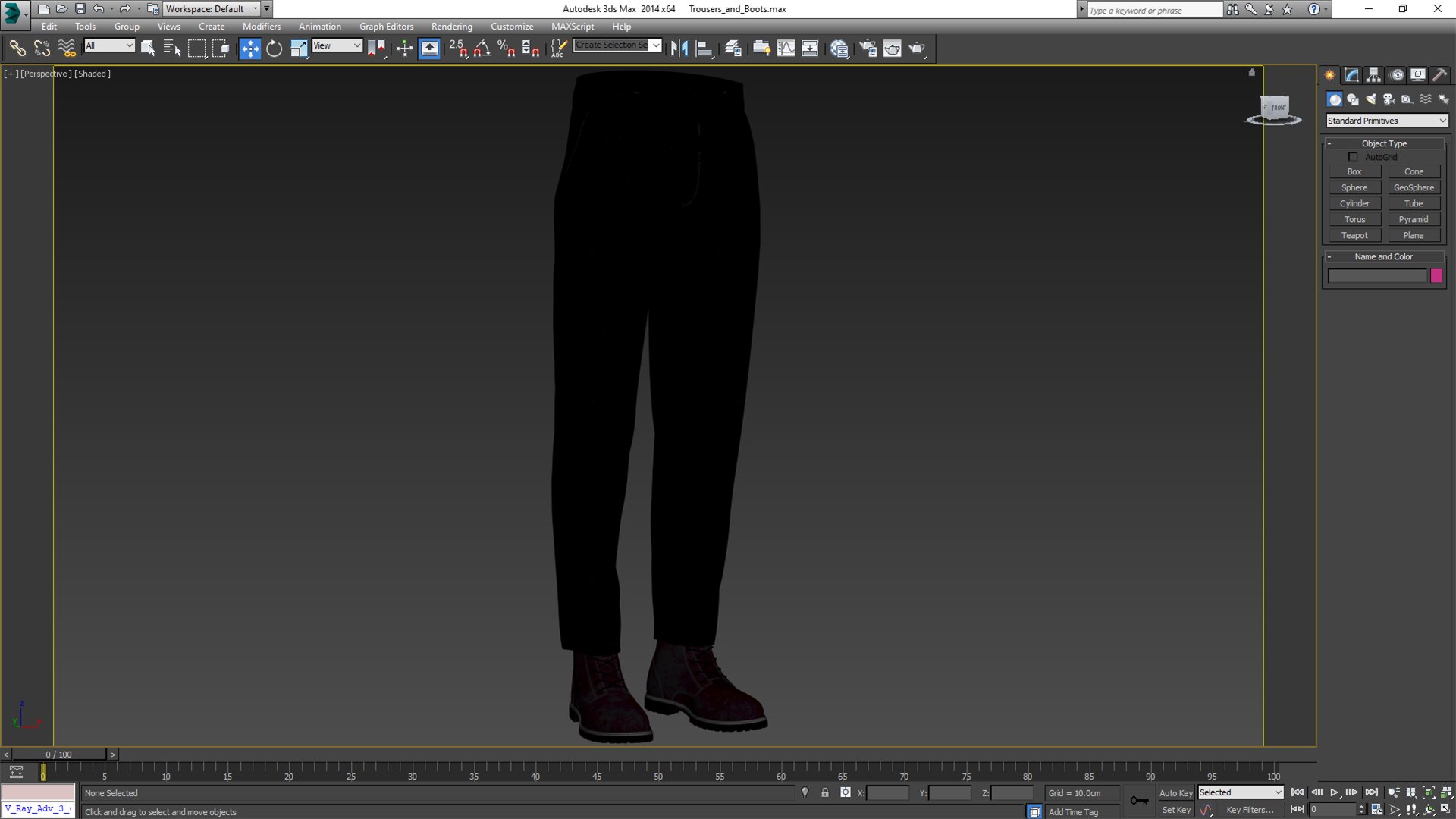Click the Play Animation button
This screenshot has height=819, width=1456.
(x=1334, y=792)
